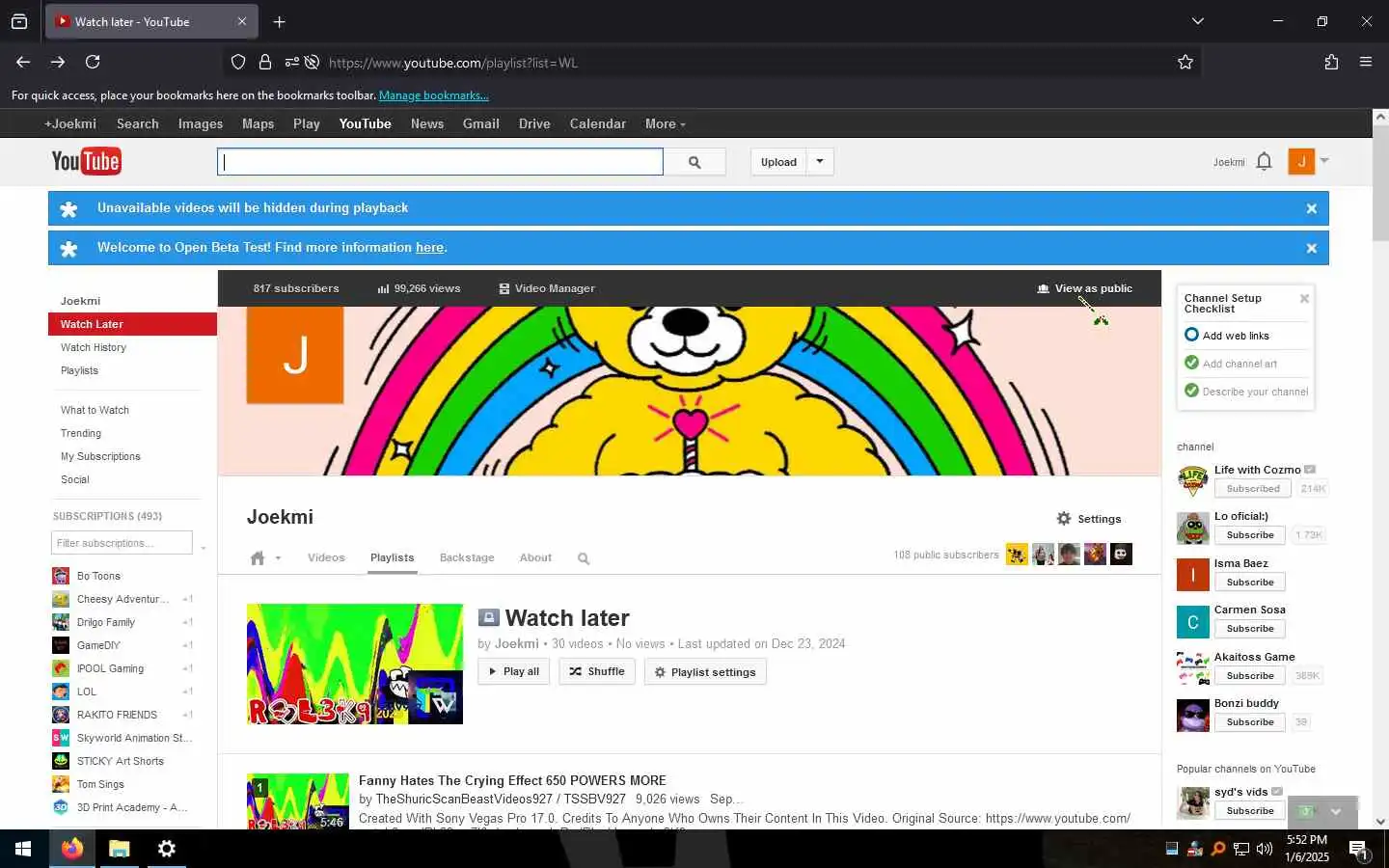Dismiss the Open Beta Test banner
The image size is (1389, 868).
tap(1312, 248)
